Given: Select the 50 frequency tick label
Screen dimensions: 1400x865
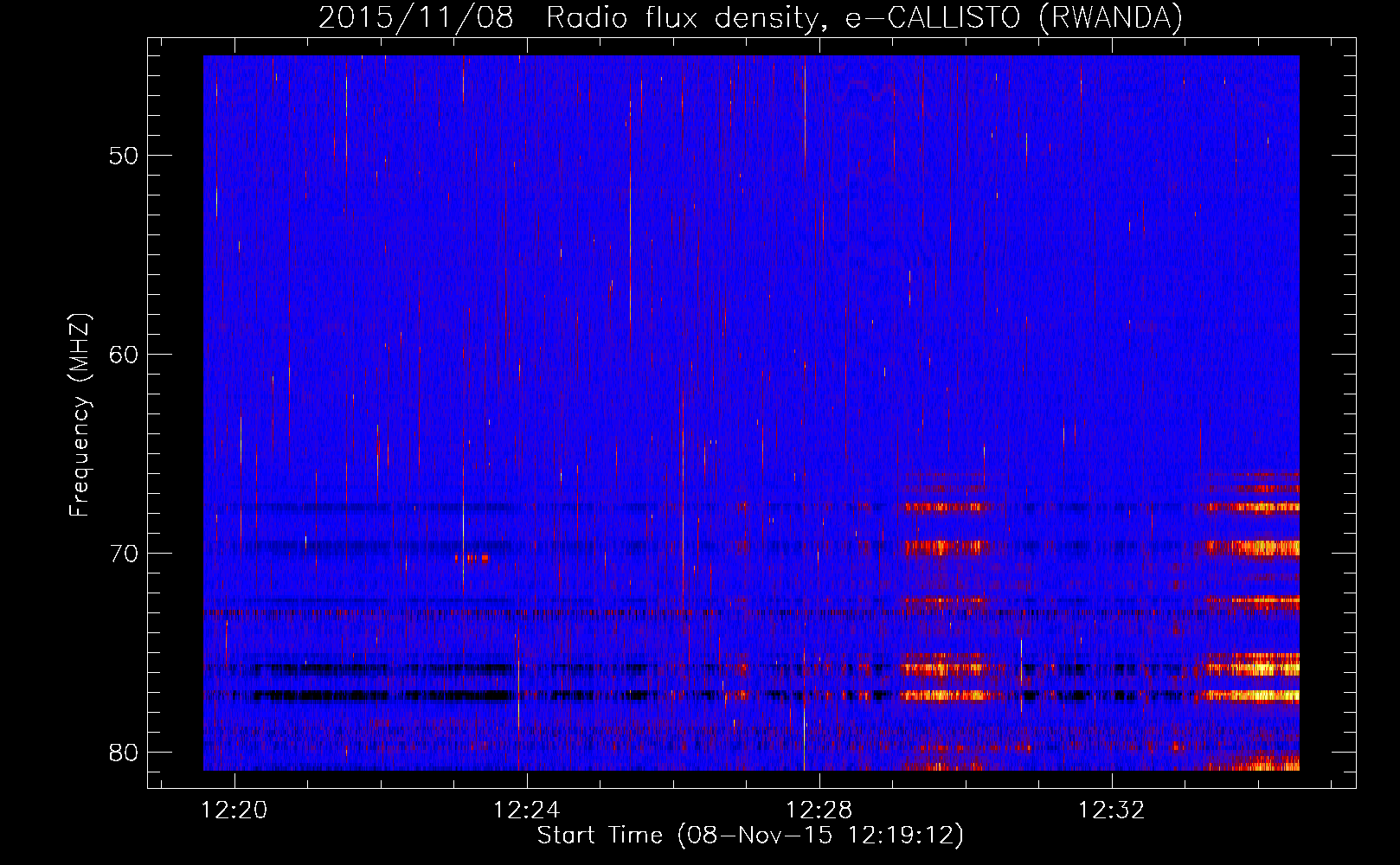Looking at the screenshot, I should [x=123, y=156].
